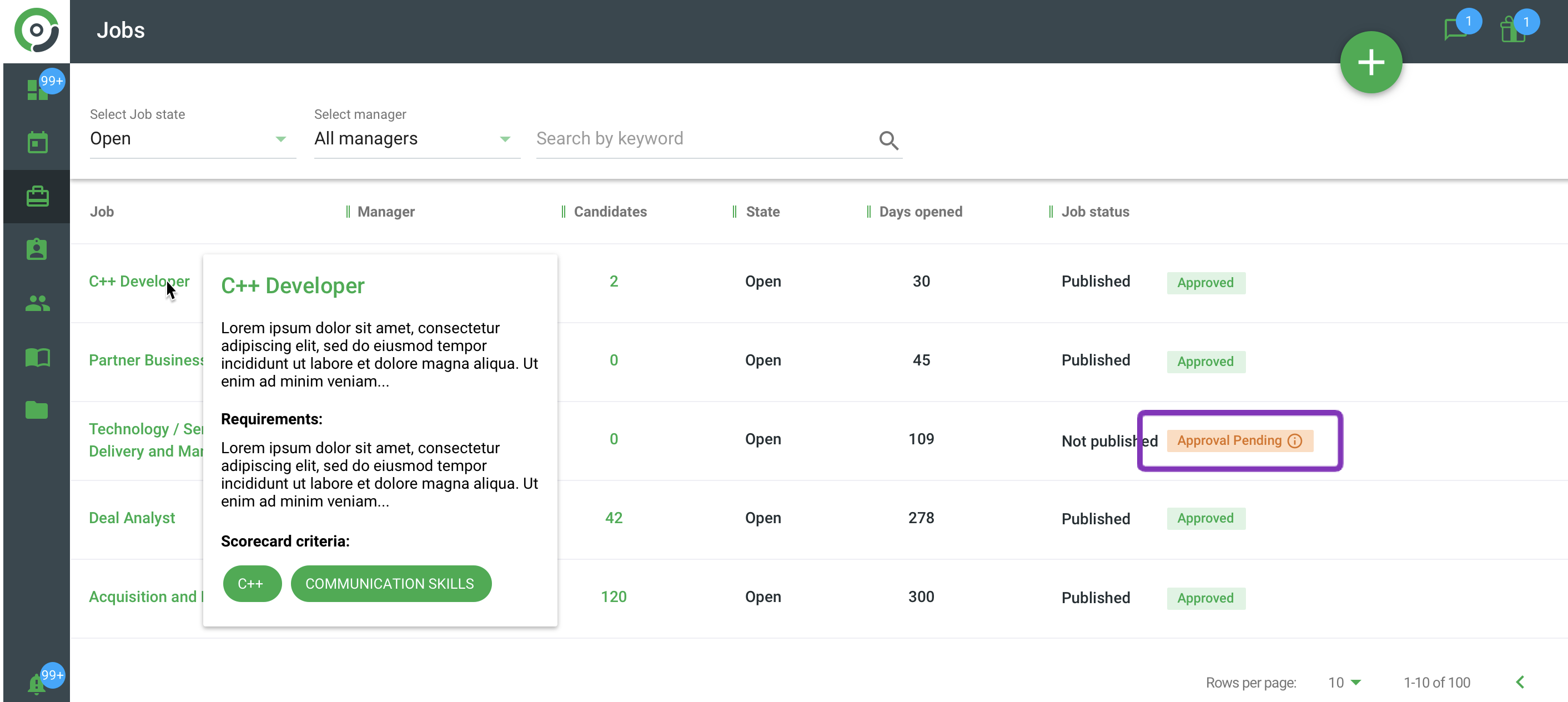Click the Approval Pending info icon
Viewport: 1568px width, 702px height.
[x=1295, y=440]
